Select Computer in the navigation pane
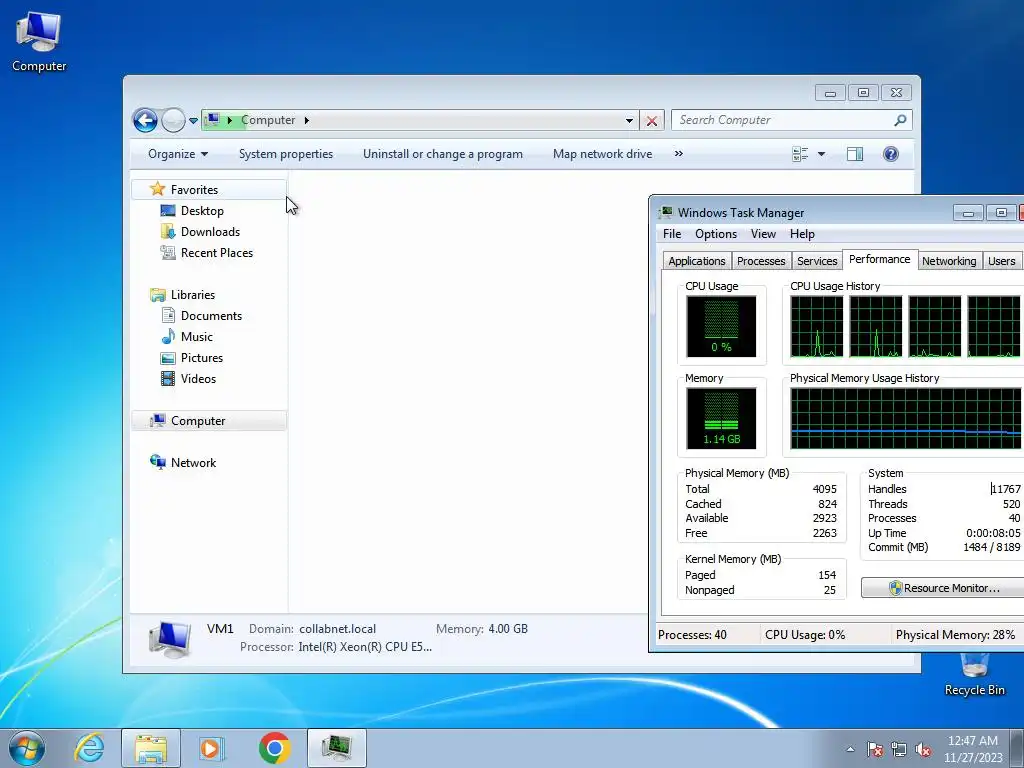Screen dimensions: 1024x768 pos(209,421)
